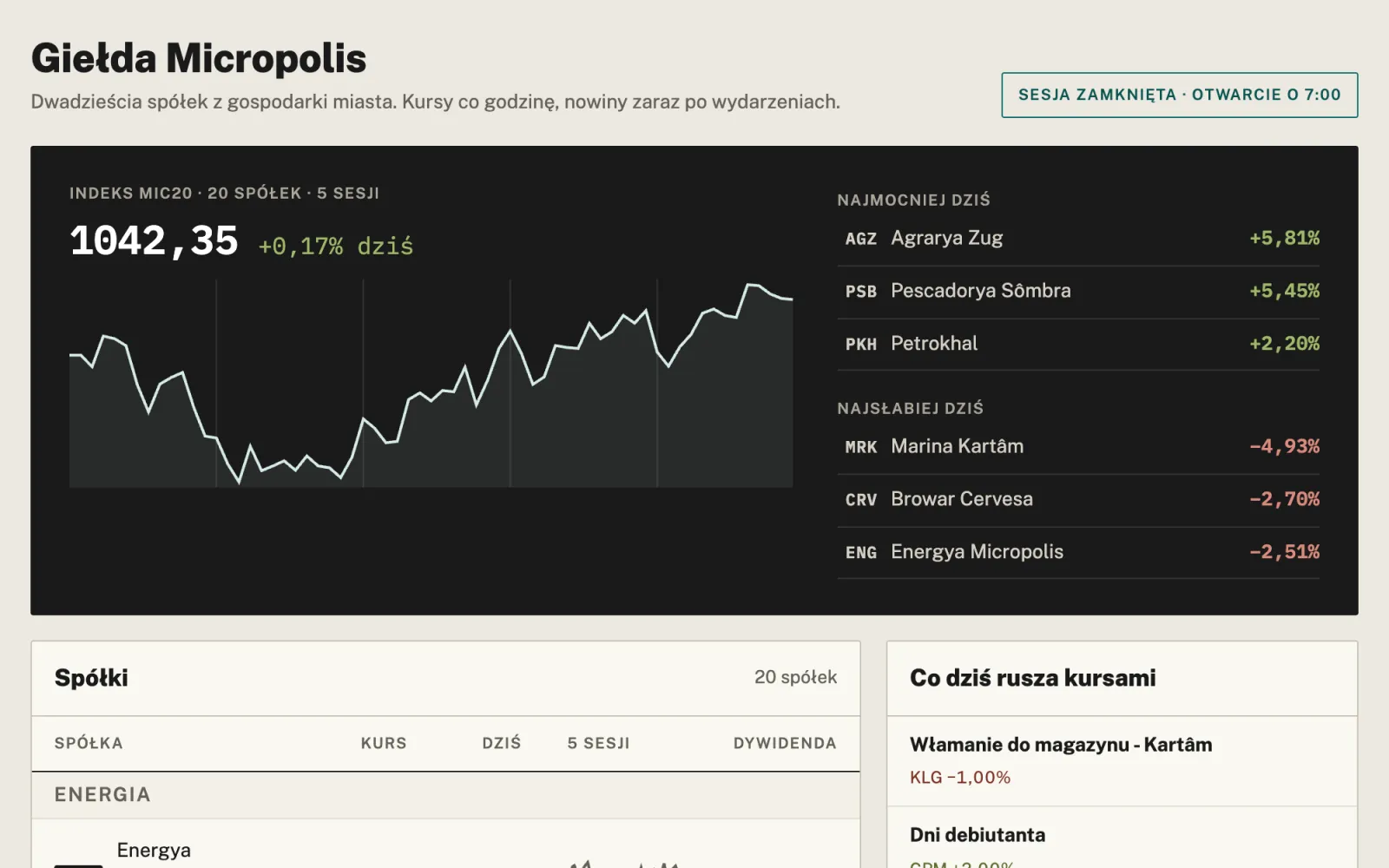Sort by Spółka column header
1389x868 pixels.
pyautogui.click(x=89, y=743)
